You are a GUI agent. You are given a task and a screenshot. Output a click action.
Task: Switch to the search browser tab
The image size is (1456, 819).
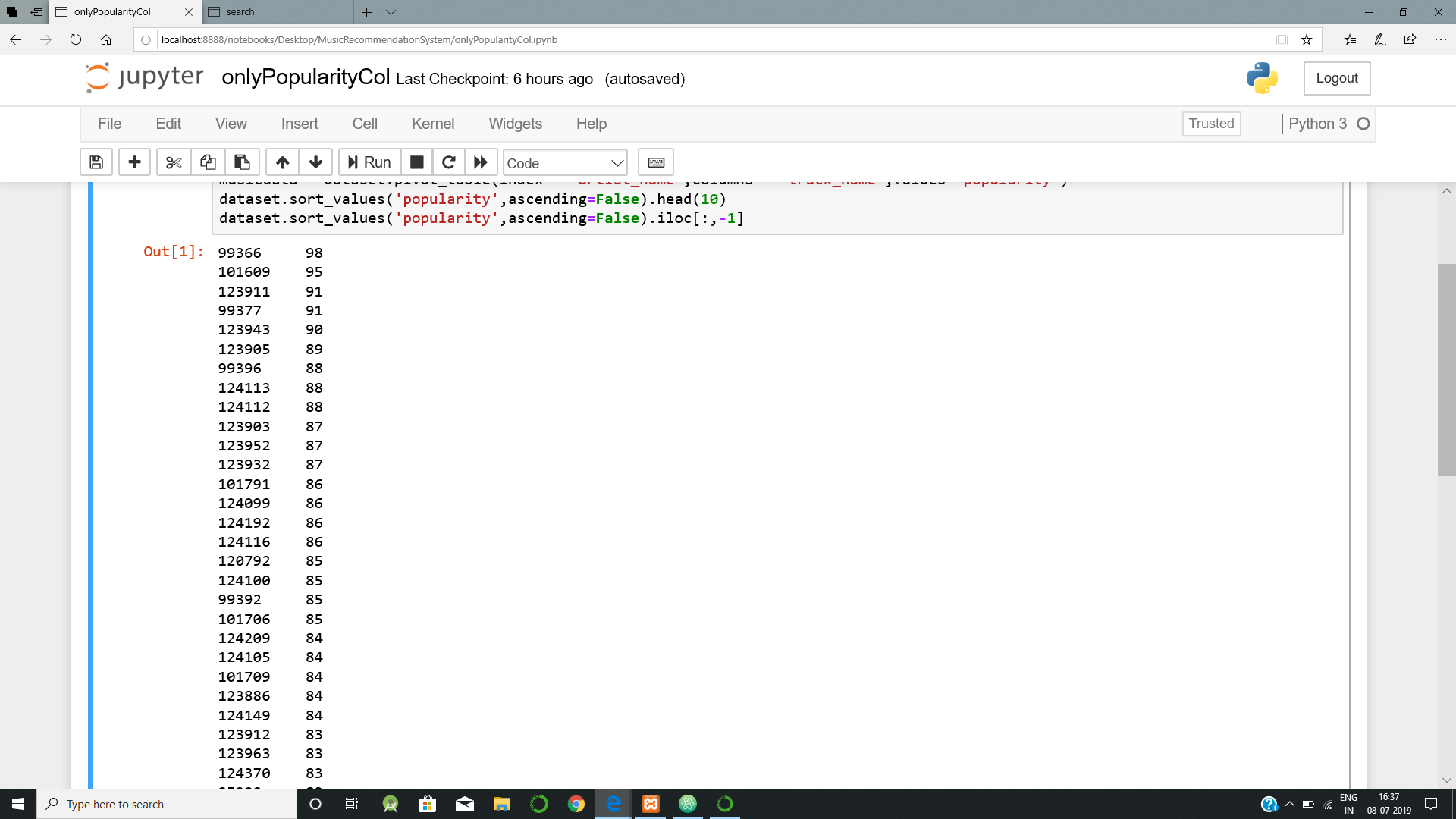coord(278,12)
